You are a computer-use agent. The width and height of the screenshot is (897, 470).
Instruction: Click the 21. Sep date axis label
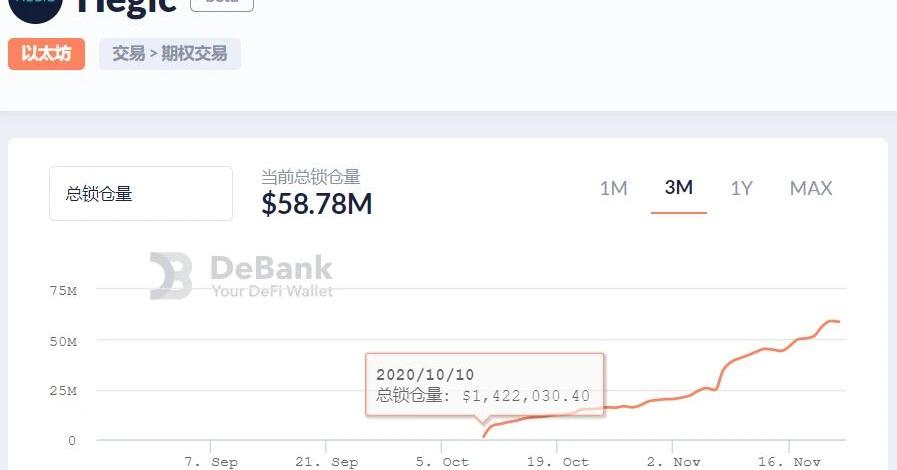click(328, 462)
